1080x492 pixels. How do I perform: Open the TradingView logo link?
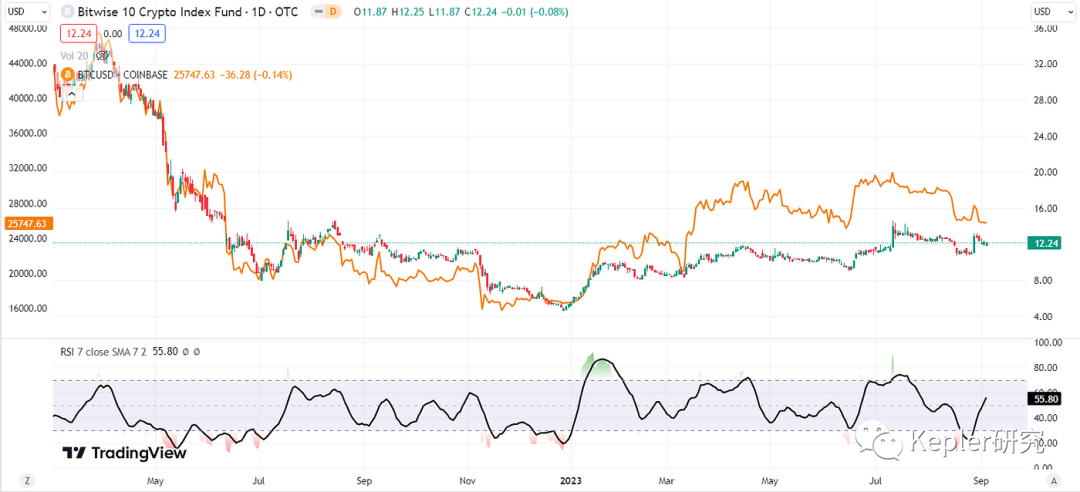[124, 453]
